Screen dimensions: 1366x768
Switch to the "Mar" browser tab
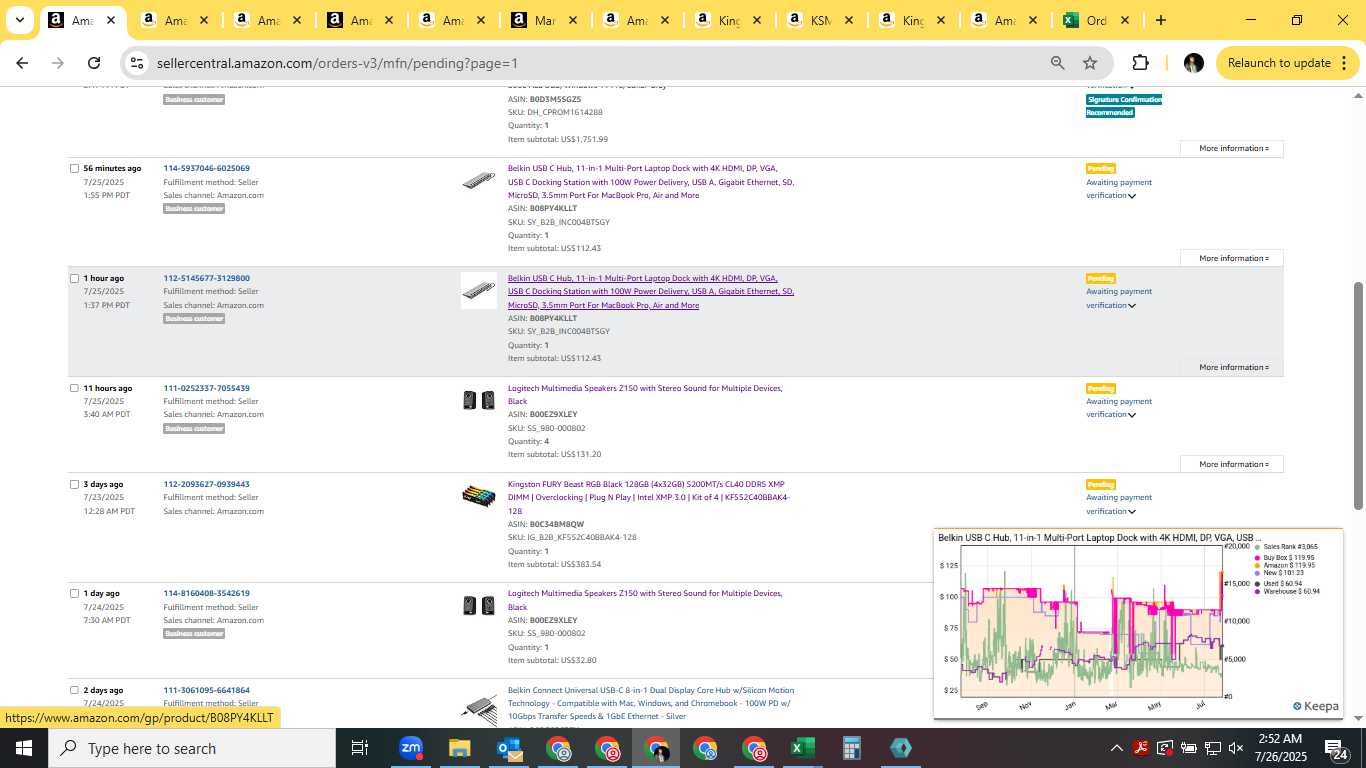pos(544,20)
